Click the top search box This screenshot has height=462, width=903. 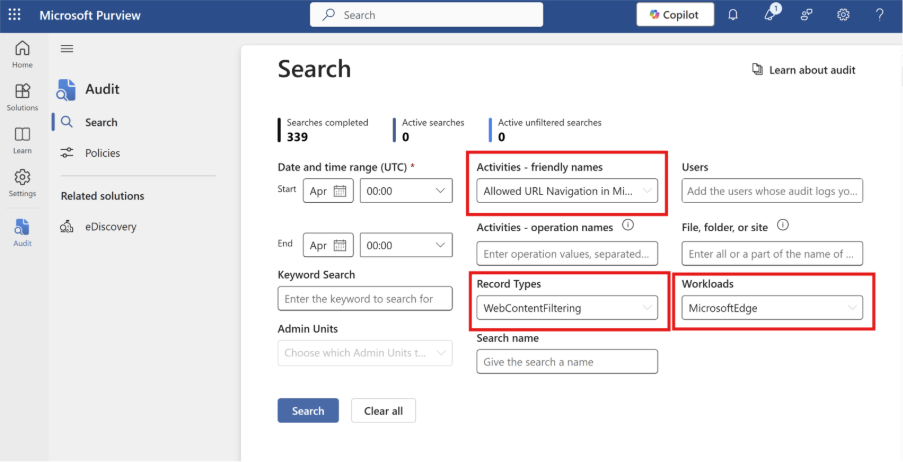426,15
